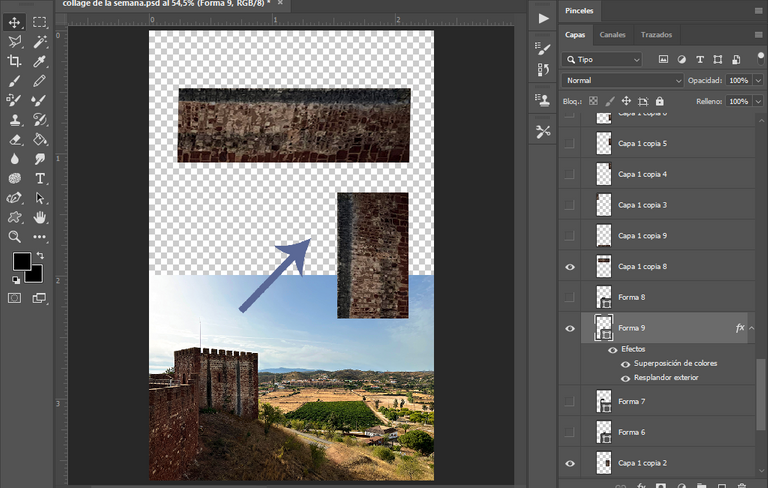
Task: Show the Forma 8 layer
Action: point(569,297)
